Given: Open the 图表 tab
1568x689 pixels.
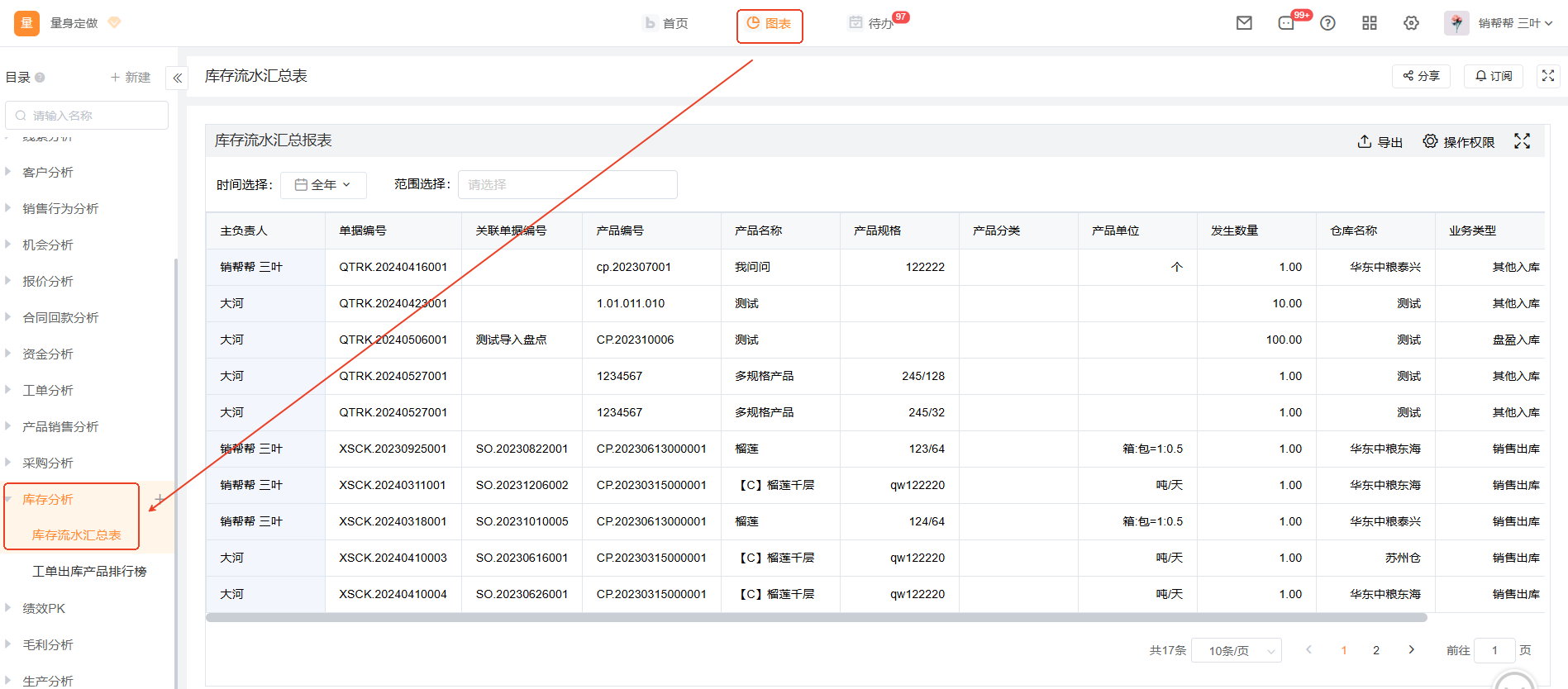Looking at the screenshot, I should click(x=769, y=23).
